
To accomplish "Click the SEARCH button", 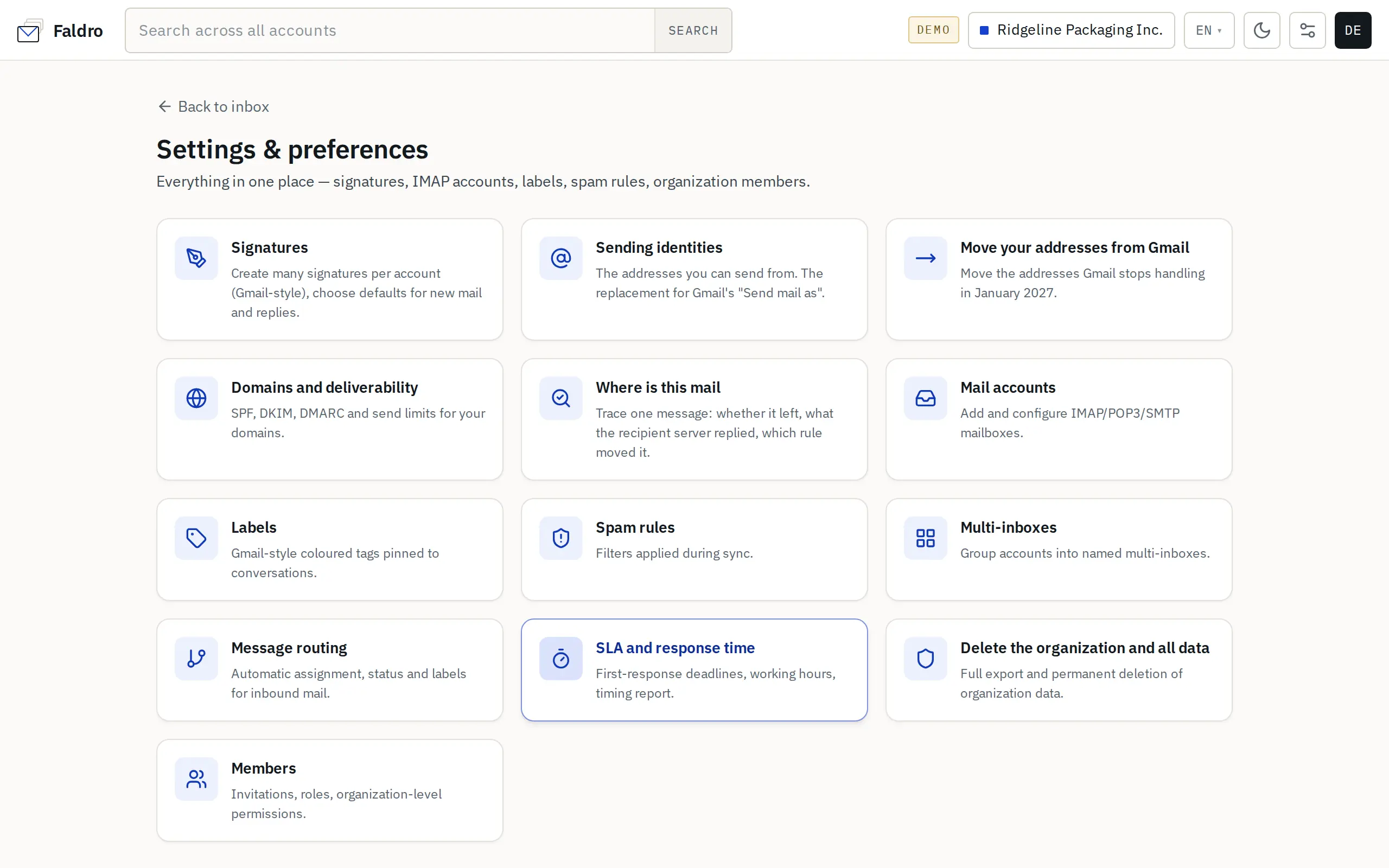I will tap(693, 30).
